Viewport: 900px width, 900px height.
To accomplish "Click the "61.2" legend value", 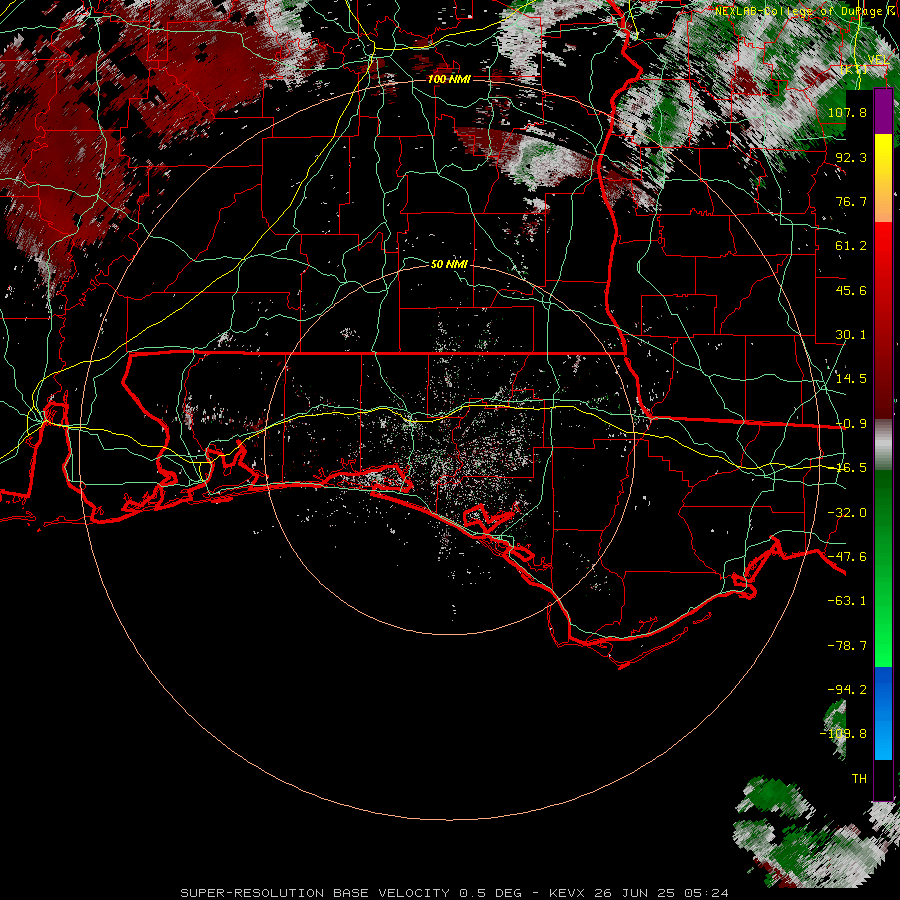I will [851, 246].
